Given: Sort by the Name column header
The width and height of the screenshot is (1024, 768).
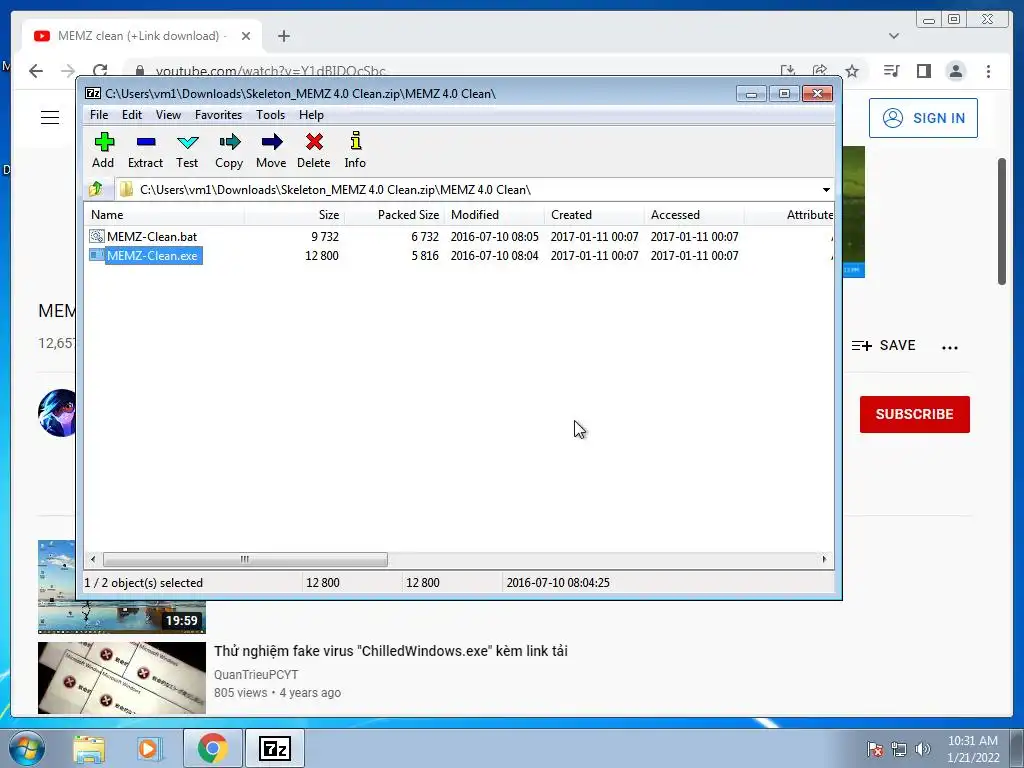Looking at the screenshot, I should pyautogui.click(x=165, y=215).
